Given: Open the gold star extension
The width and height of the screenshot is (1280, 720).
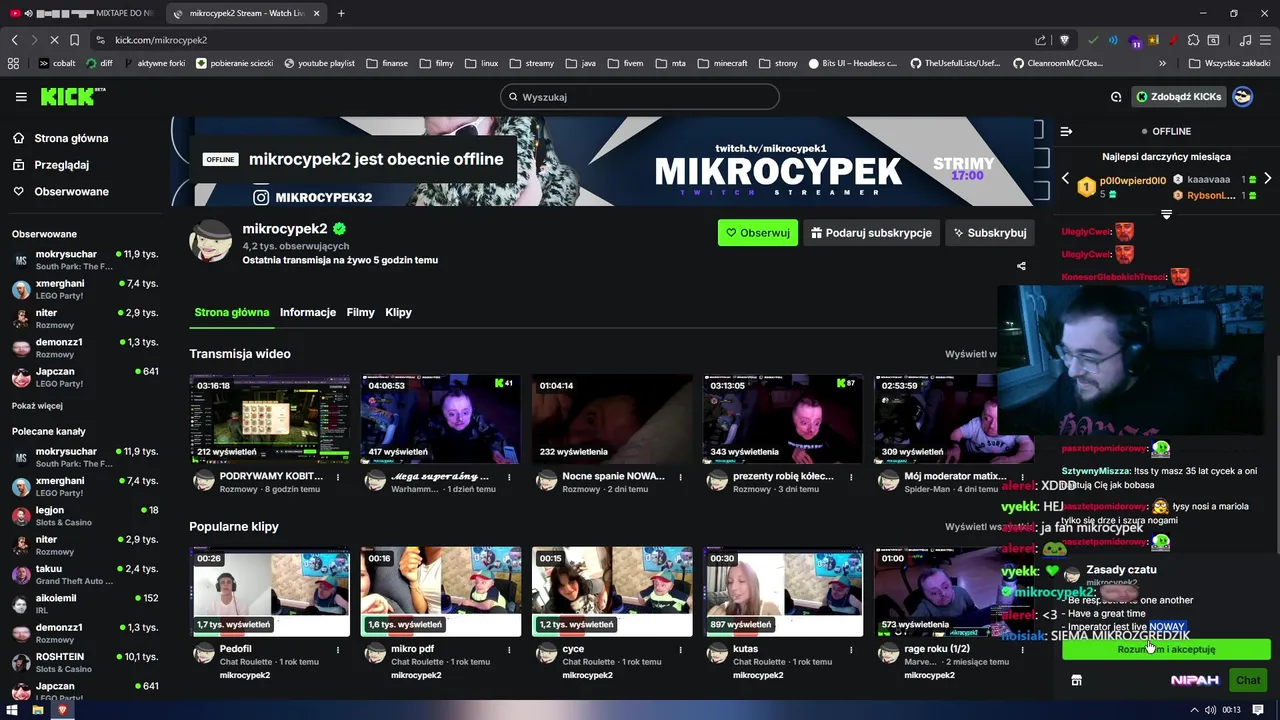Looking at the screenshot, I should pyautogui.click(x=1154, y=40).
